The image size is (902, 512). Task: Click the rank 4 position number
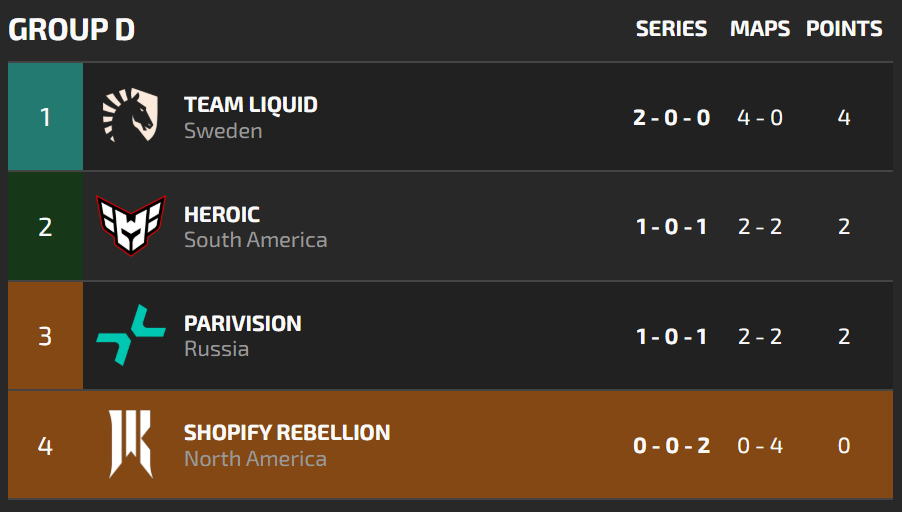coord(45,445)
